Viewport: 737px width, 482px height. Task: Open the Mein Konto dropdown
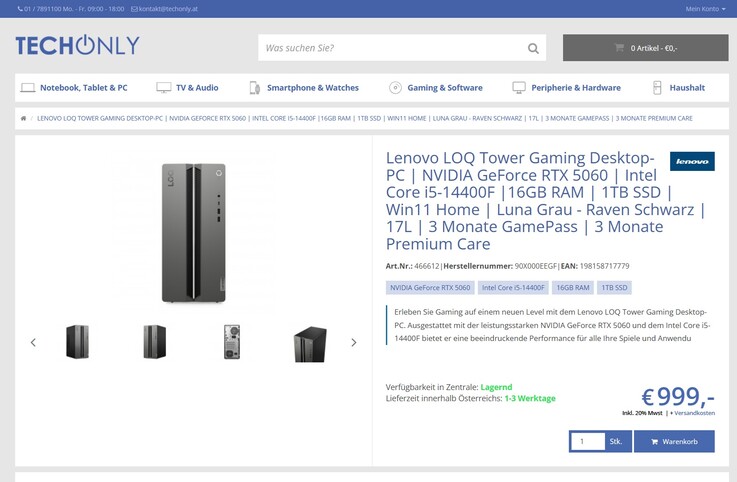(x=705, y=8)
